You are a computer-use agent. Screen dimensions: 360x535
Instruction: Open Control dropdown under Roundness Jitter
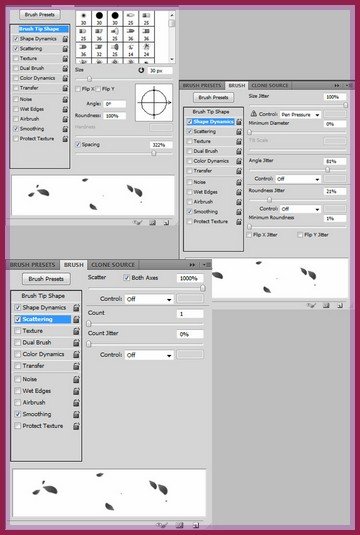(300, 209)
